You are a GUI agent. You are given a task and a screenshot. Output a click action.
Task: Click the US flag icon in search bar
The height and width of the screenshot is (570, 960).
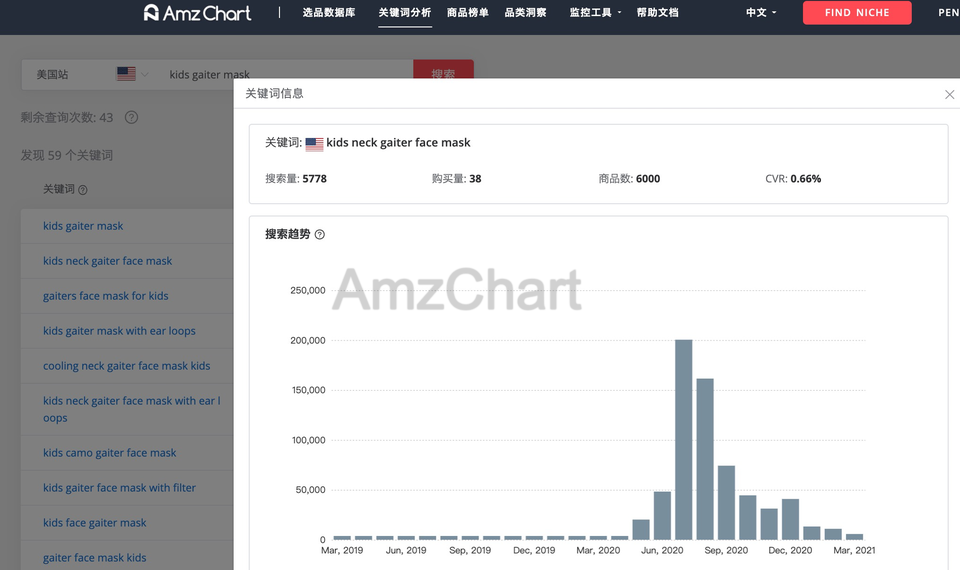(126, 74)
